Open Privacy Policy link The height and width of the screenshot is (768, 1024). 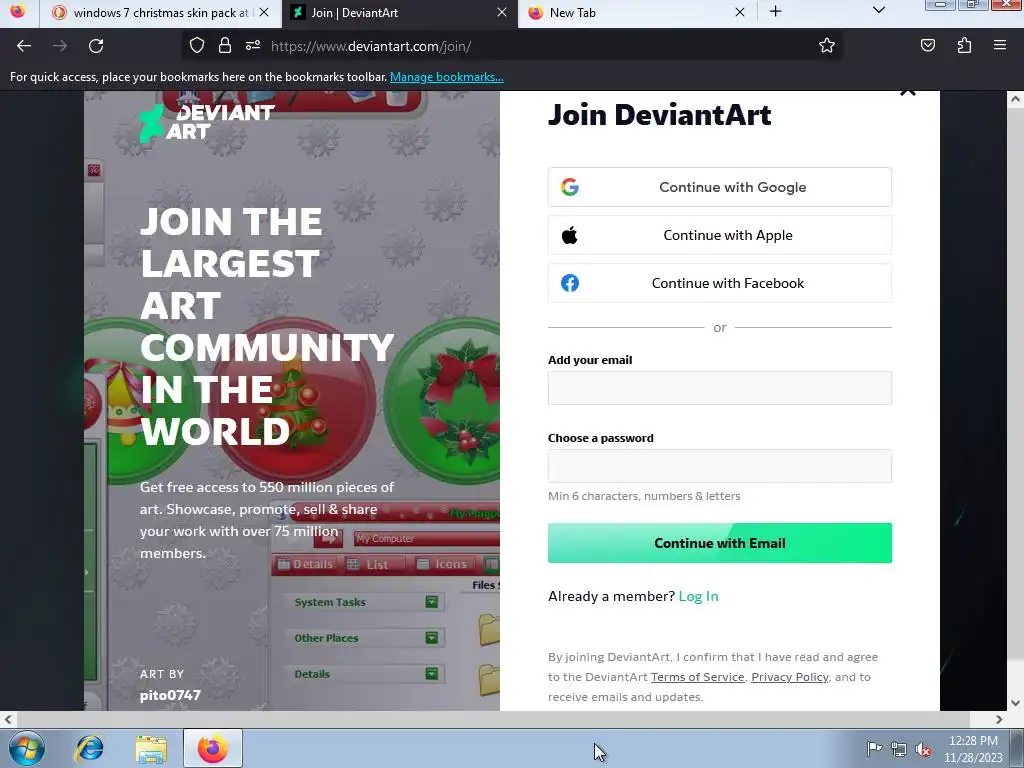click(790, 677)
